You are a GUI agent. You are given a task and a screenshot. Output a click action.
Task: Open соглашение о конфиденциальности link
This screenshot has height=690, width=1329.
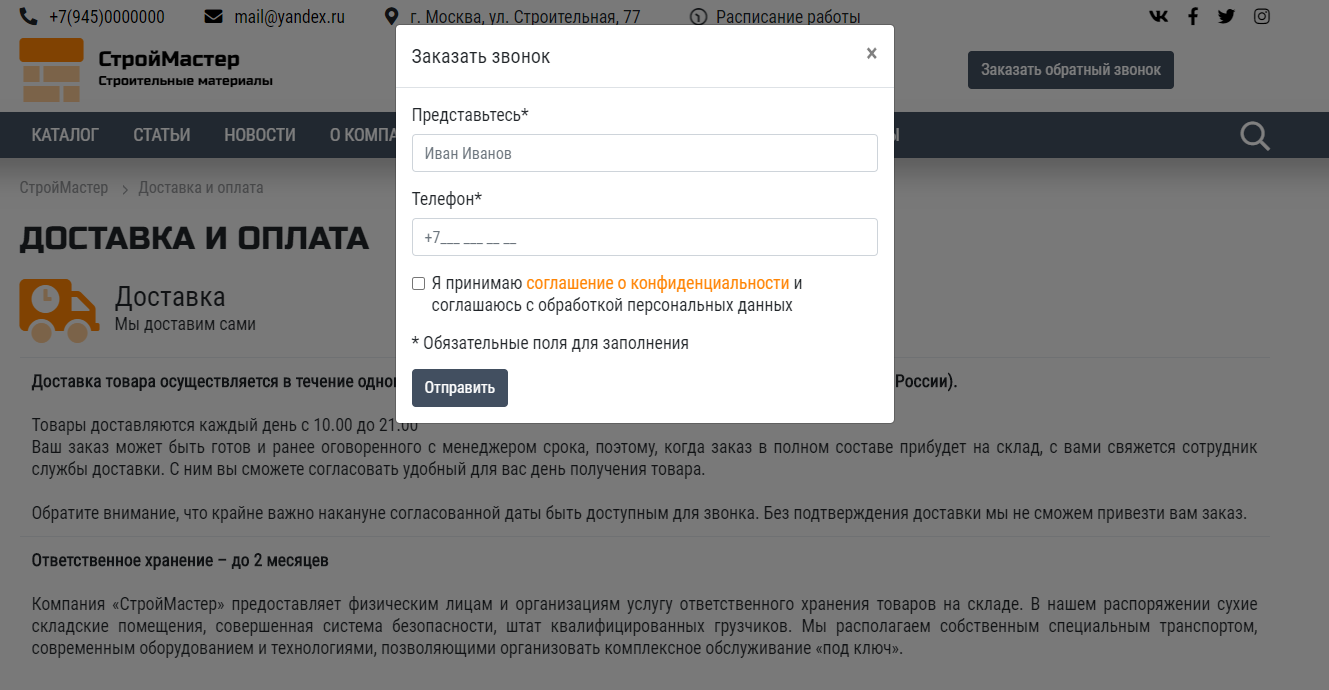(657, 283)
